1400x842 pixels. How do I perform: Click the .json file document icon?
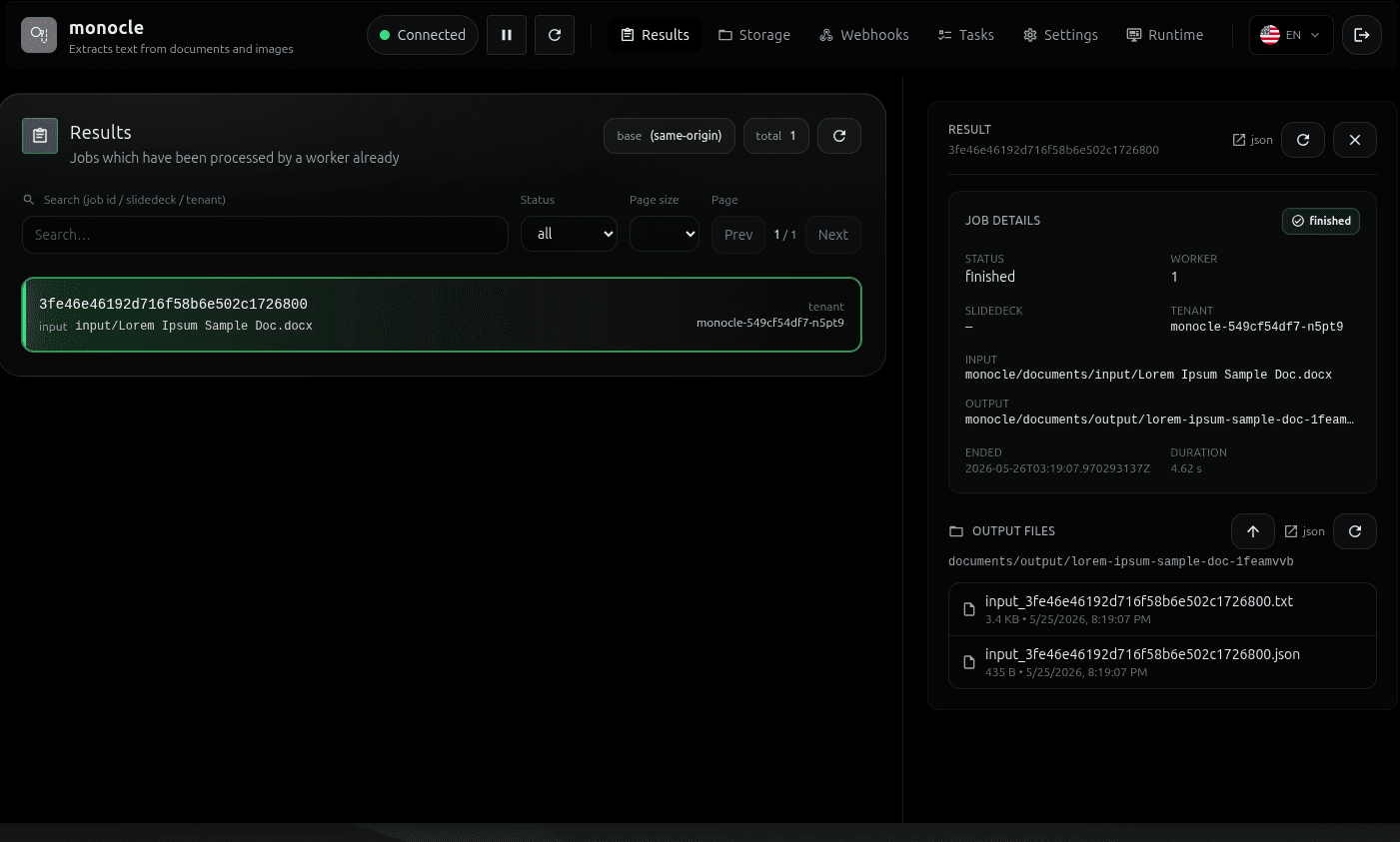(x=969, y=662)
